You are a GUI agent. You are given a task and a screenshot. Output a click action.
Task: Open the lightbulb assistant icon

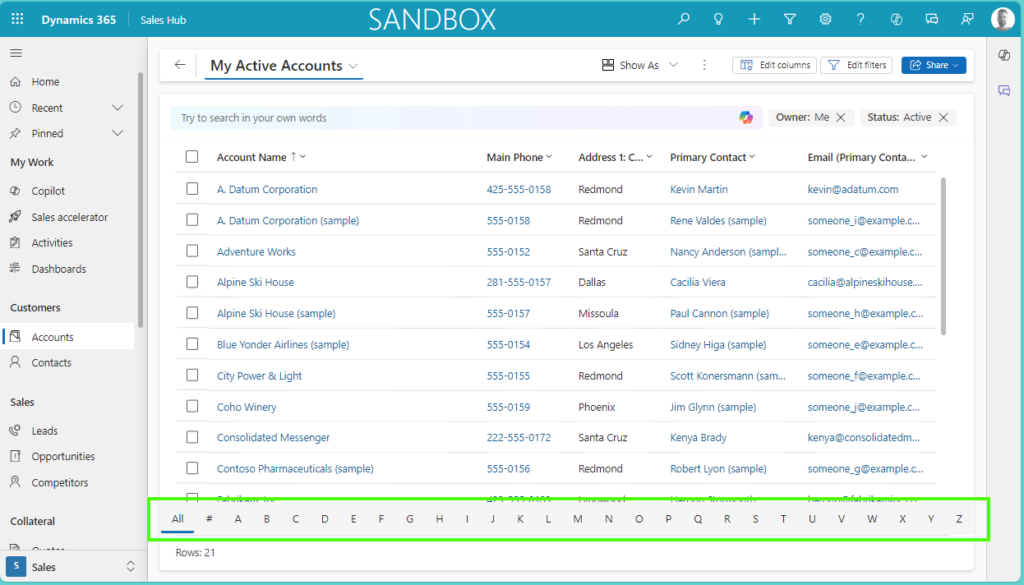(x=718, y=19)
